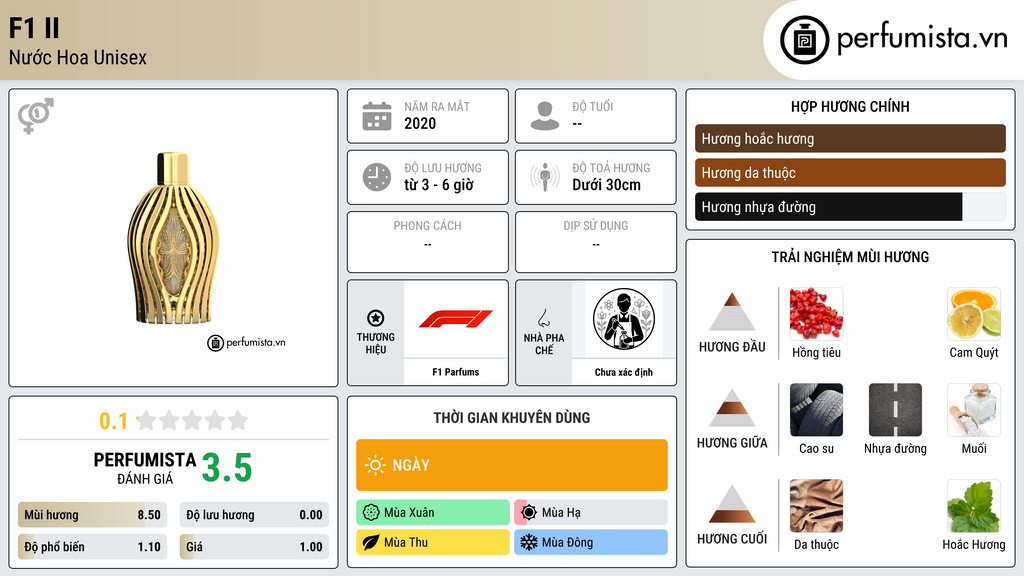Click the Hương cuối pyramid icon
1024x576 pixels.
732,504
